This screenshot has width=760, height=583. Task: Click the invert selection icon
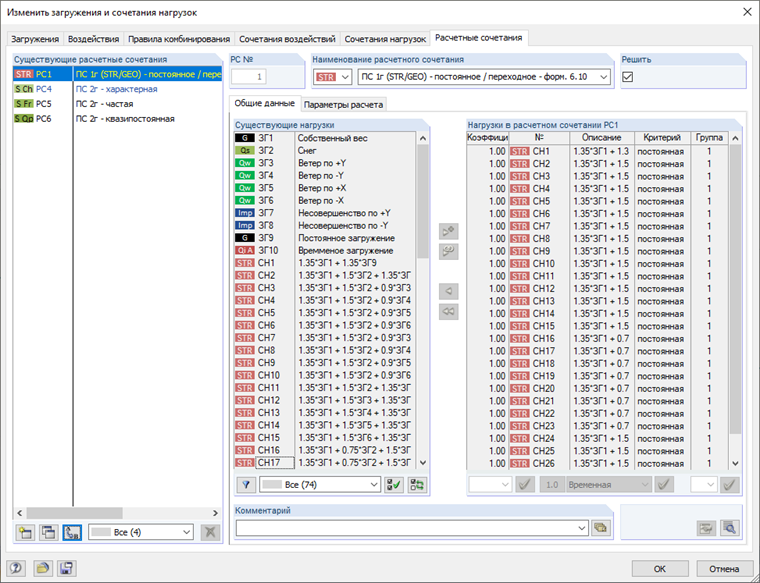pyautogui.click(x=417, y=485)
